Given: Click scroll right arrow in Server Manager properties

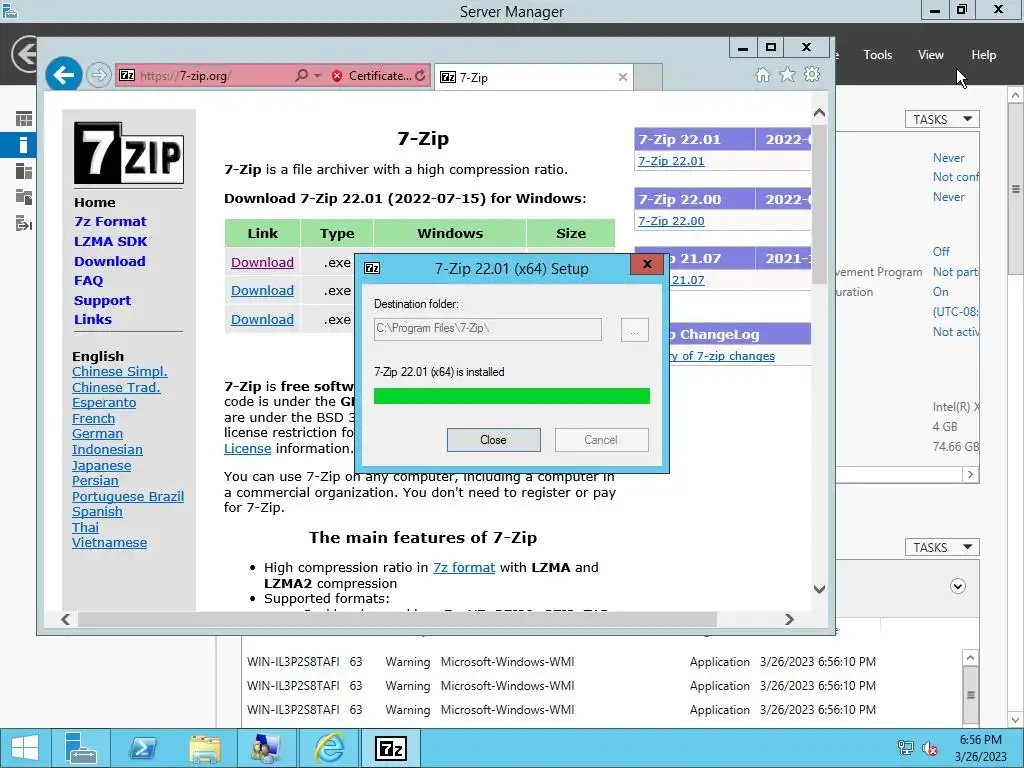Looking at the screenshot, I should 970,475.
